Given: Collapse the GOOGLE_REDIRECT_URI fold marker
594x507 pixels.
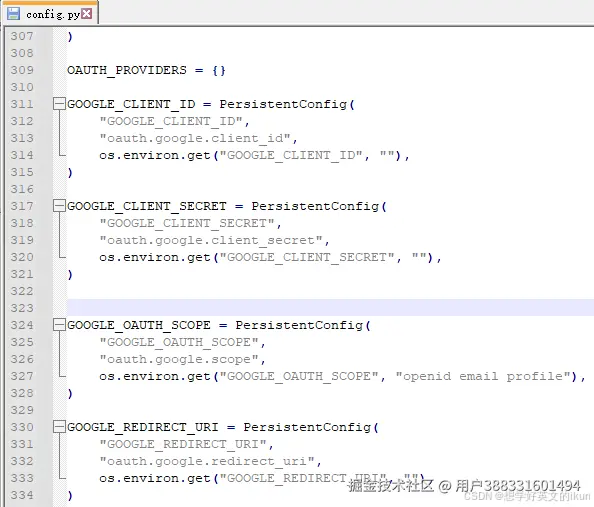Looking at the screenshot, I should 59,427.
